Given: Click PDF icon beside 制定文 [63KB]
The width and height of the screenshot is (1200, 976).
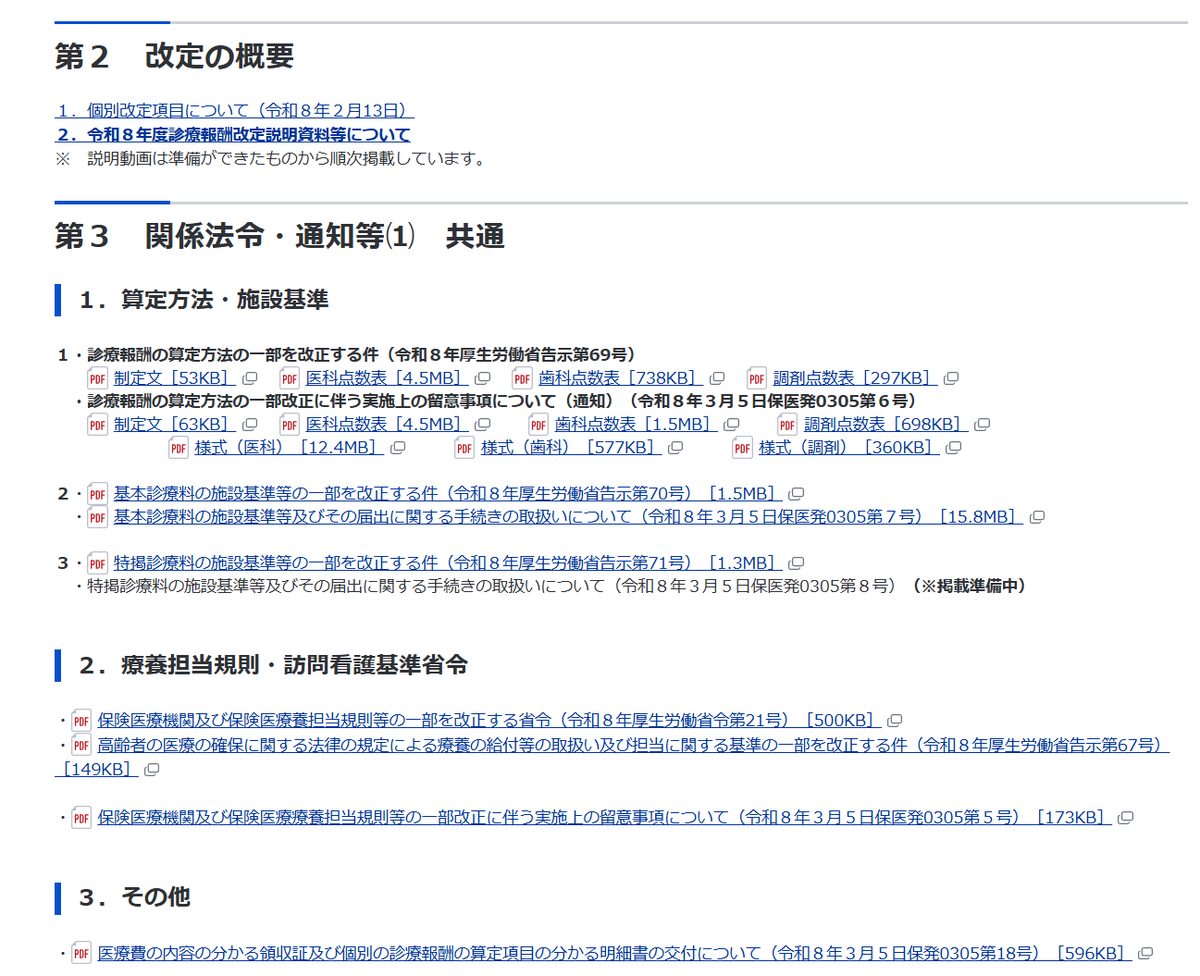Looking at the screenshot, I should coord(97,424).
